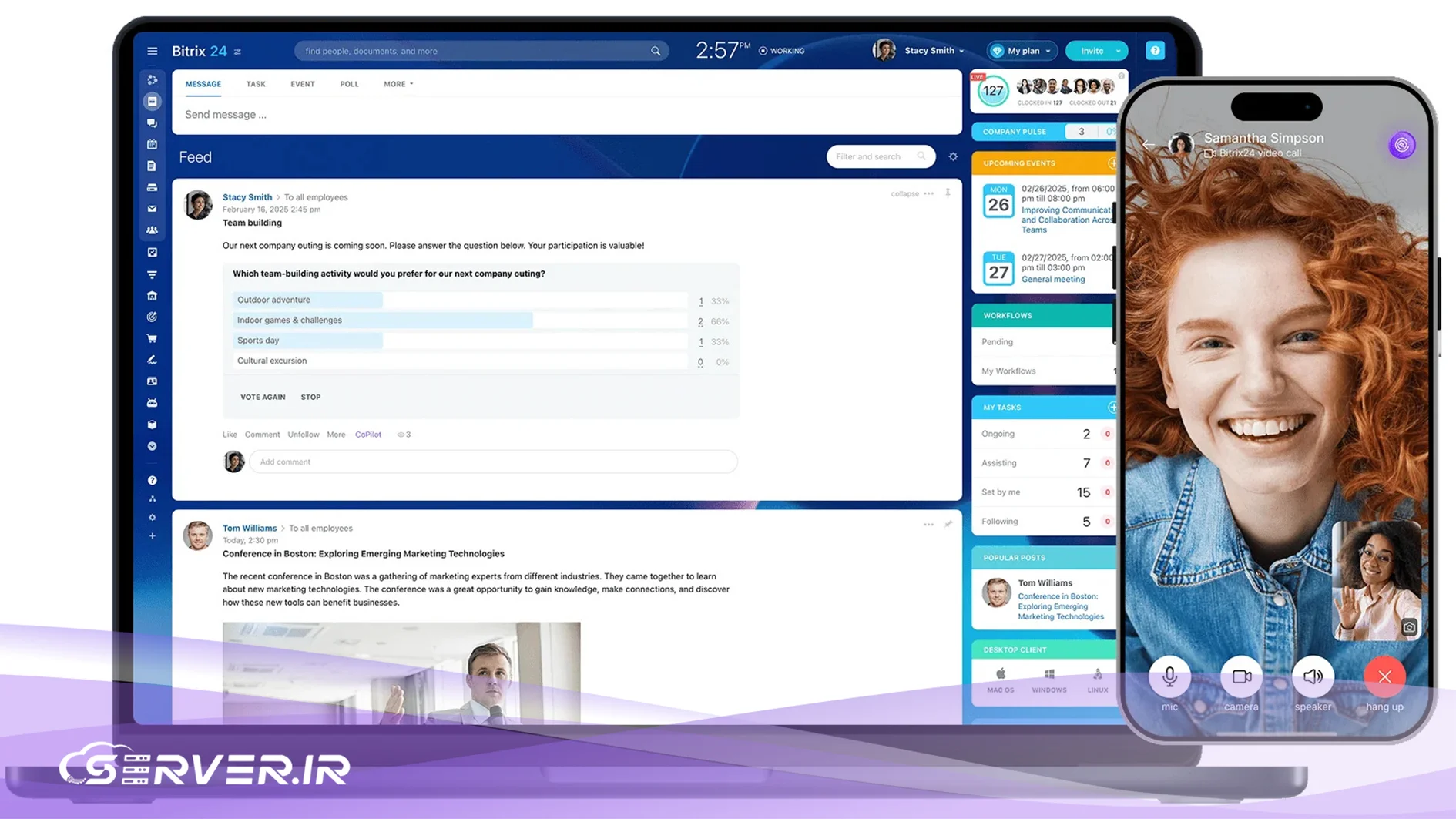Like the Team building post
Image resolution: width=1456 pixels, height=819 pixels.
(230, 435)
